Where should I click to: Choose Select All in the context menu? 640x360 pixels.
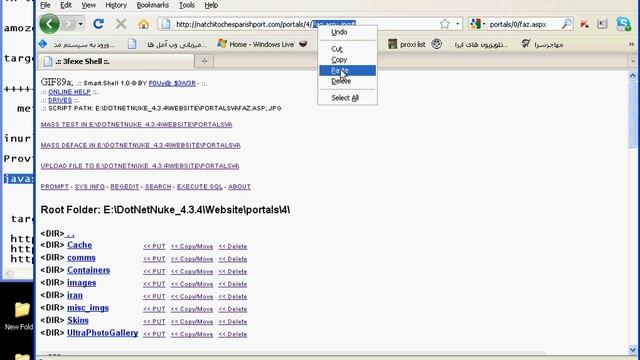347,98
